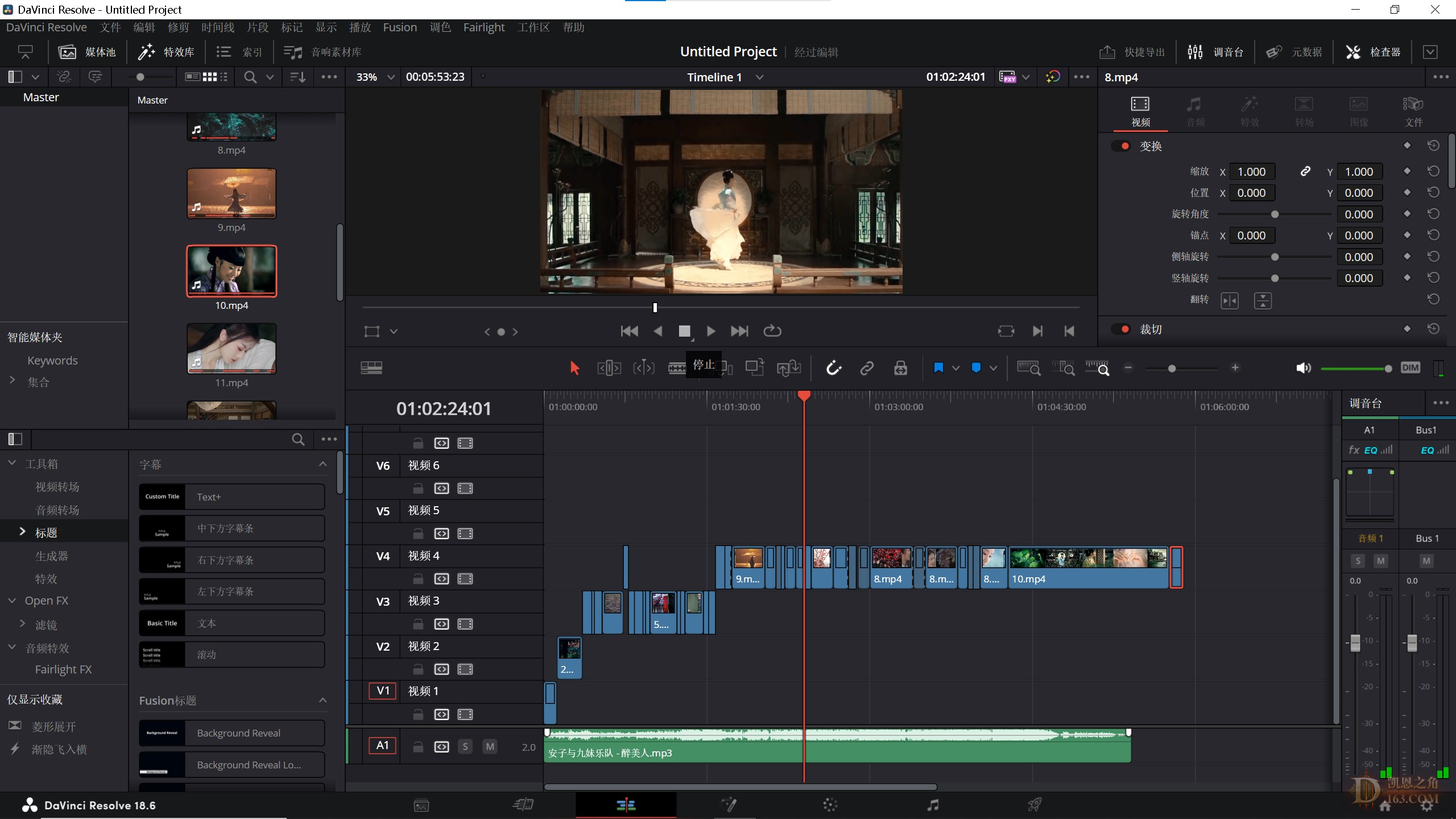Add a blue flag to clip
This screenshot has width=1456, height=819.
pos(938,368)
